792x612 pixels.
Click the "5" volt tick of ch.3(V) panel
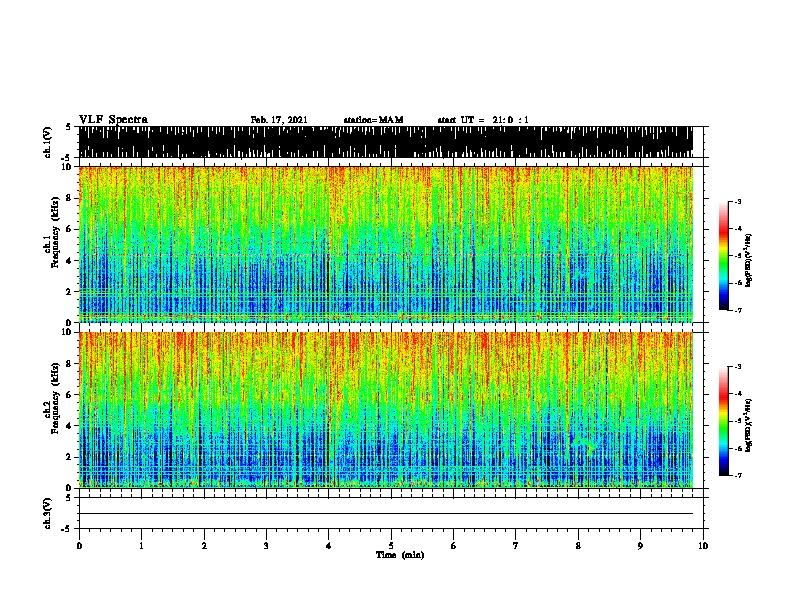point(68,498)
